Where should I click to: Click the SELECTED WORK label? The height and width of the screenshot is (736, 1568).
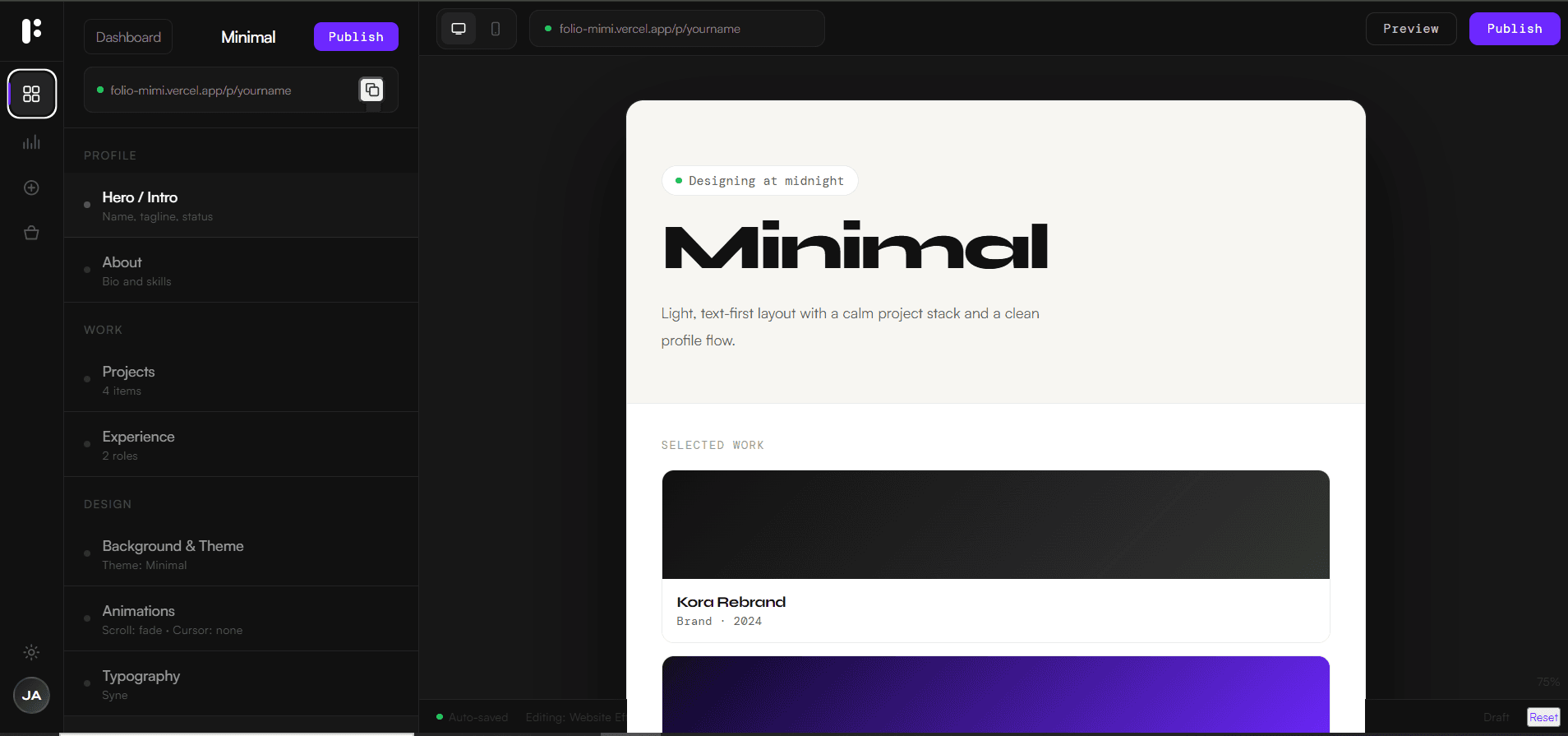click(713, 445)
